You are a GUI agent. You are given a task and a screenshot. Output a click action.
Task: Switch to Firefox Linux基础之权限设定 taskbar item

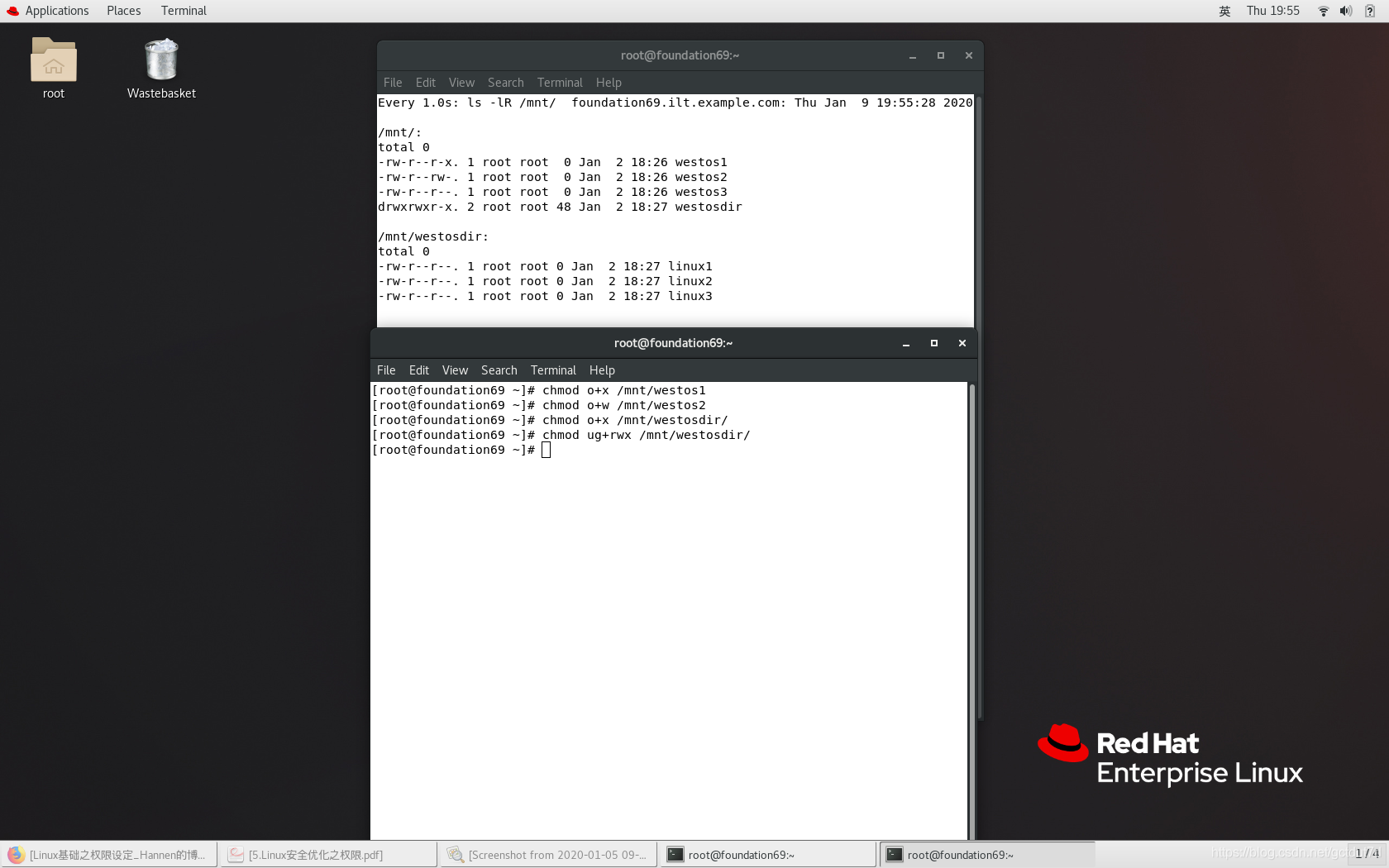tap(109, 855)
